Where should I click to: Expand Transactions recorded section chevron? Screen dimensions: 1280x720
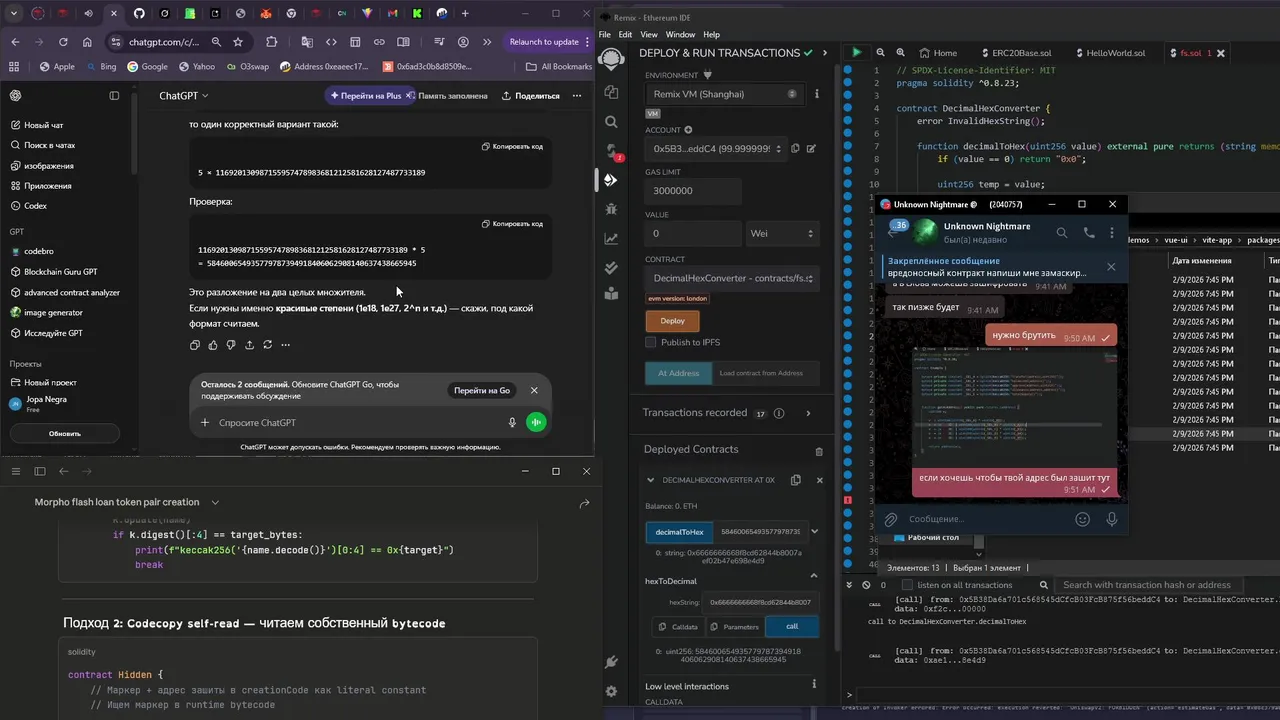coord(808,413)
